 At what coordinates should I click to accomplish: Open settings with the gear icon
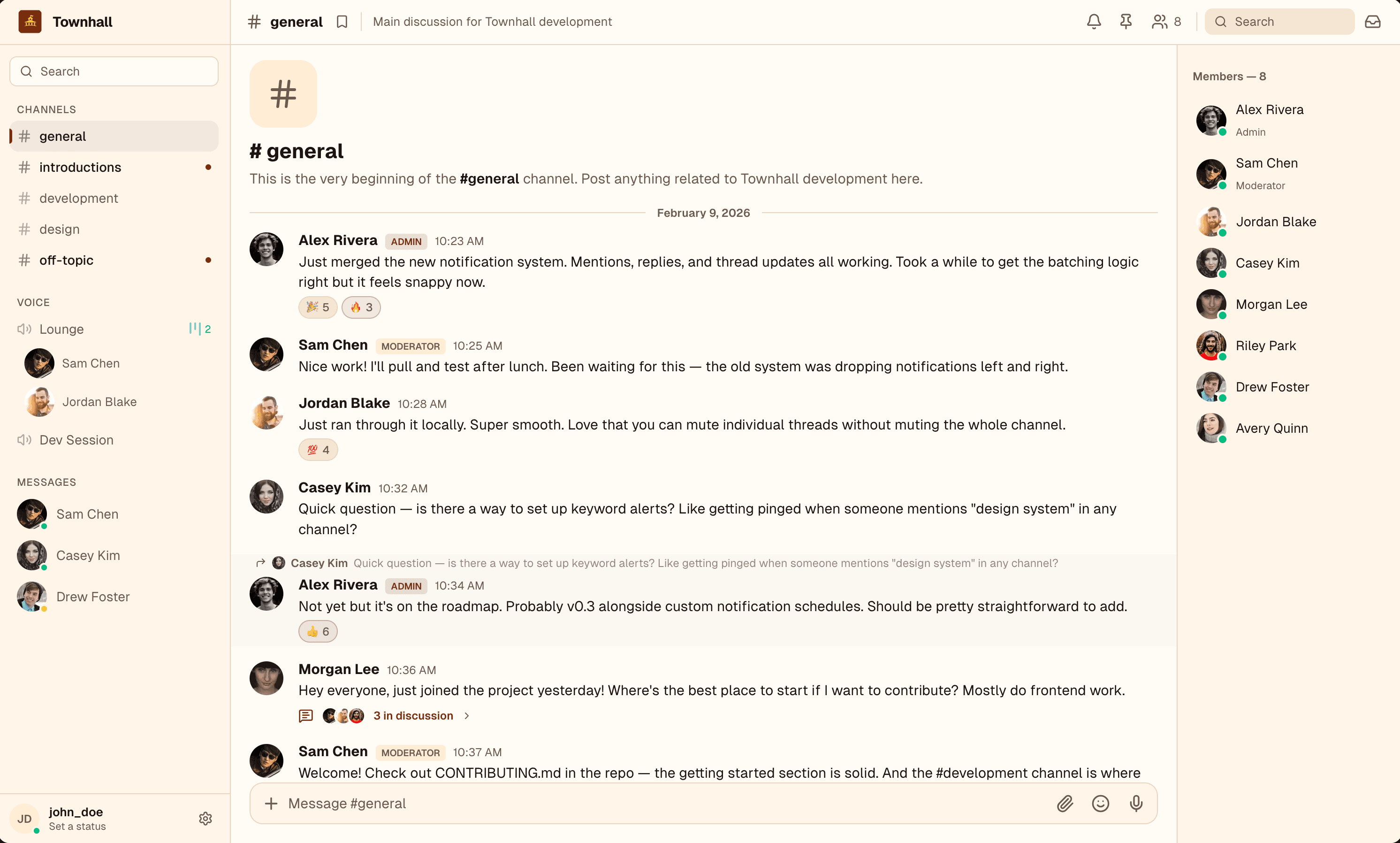click(x=205, y=818)
